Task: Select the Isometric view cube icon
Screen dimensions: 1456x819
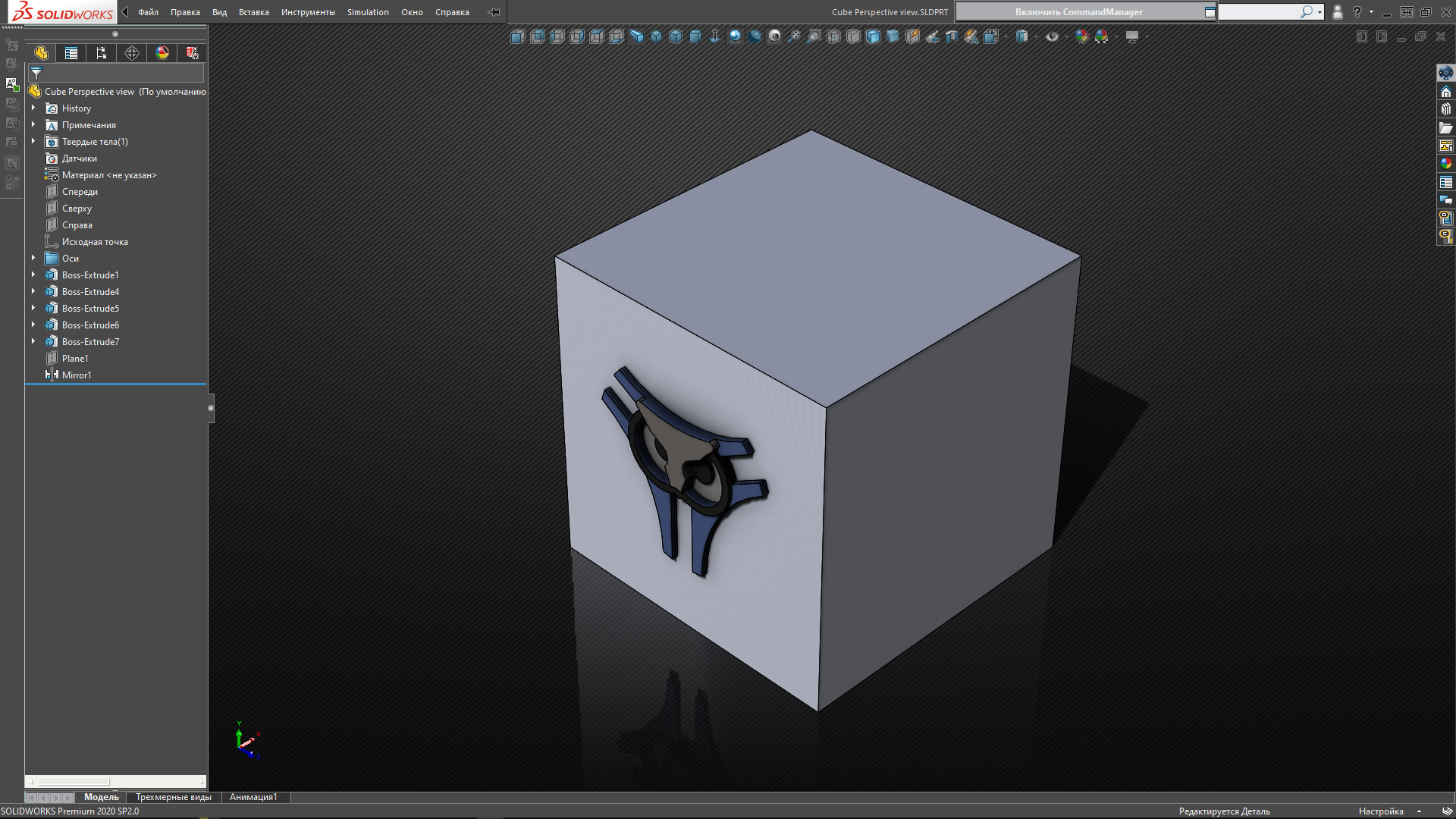Action: pos(656,36)
